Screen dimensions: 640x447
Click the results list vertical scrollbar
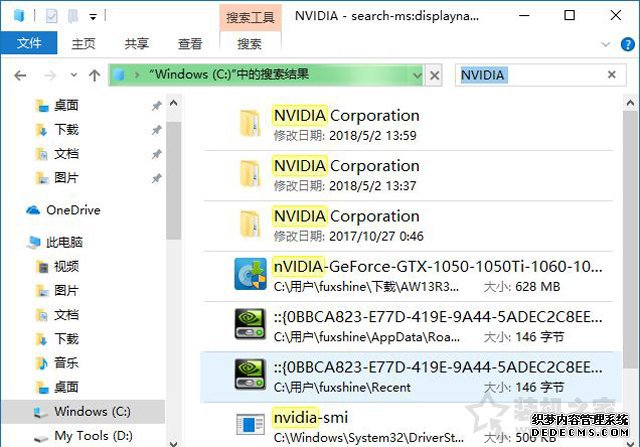point(630,241)
